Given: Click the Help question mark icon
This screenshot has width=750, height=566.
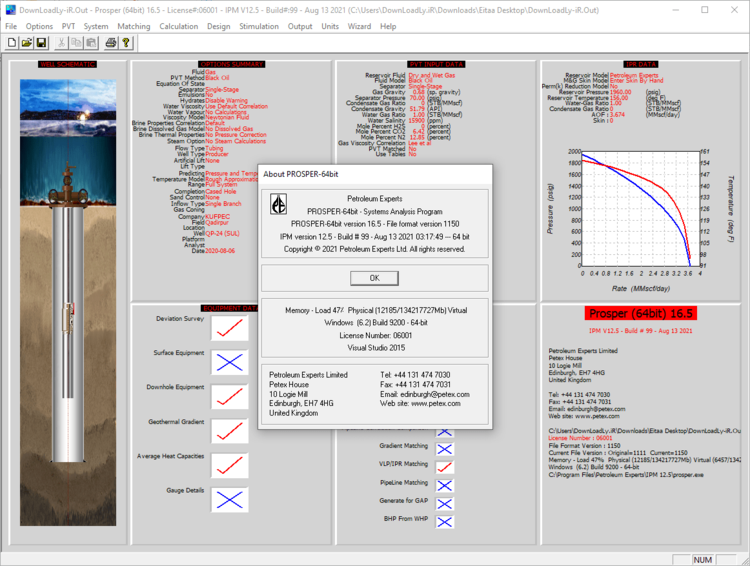Looking at the screenshot, I should (x=126, y=43).
